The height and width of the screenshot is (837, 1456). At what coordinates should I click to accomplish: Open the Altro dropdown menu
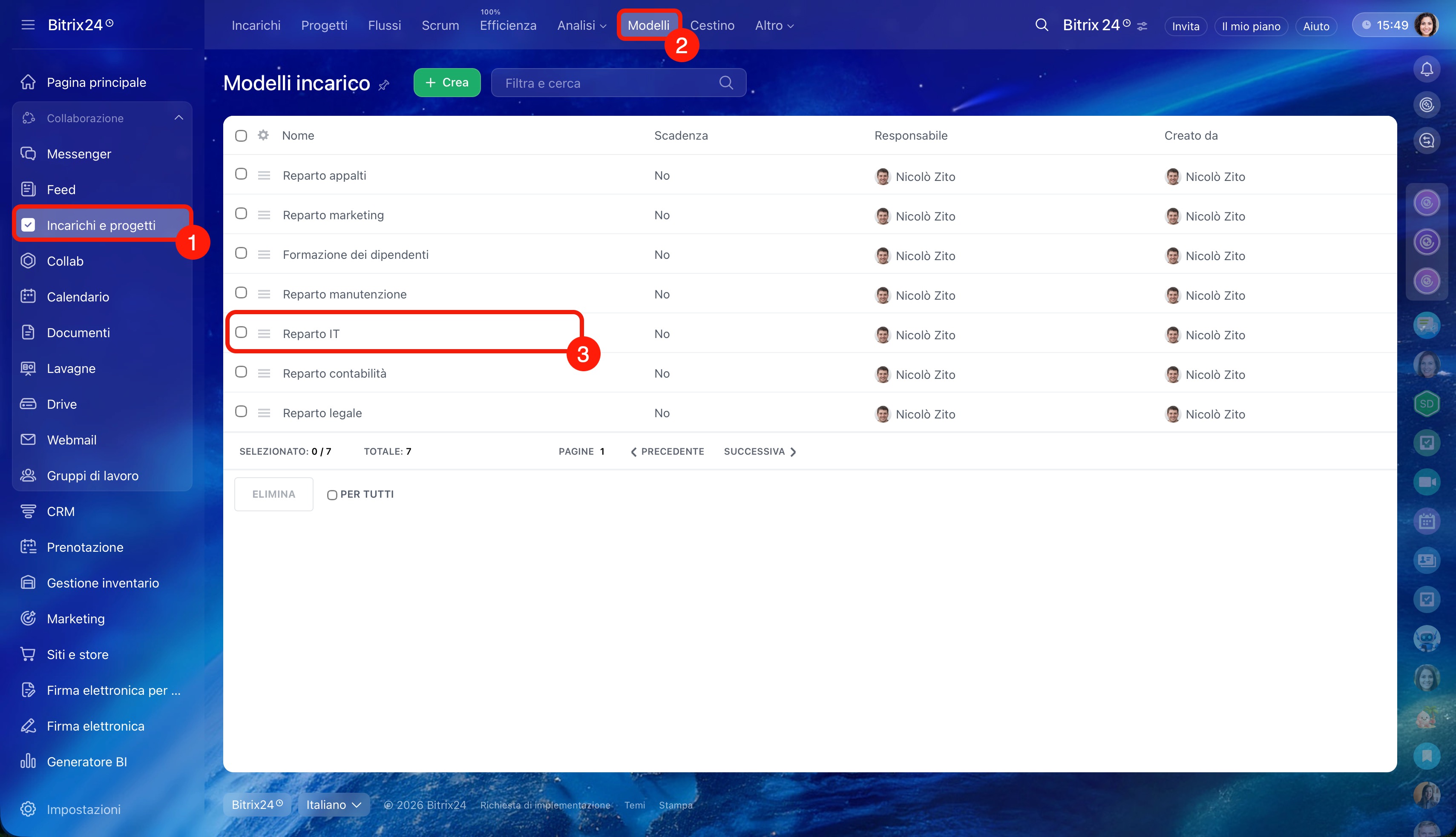[x=774, y=25]
